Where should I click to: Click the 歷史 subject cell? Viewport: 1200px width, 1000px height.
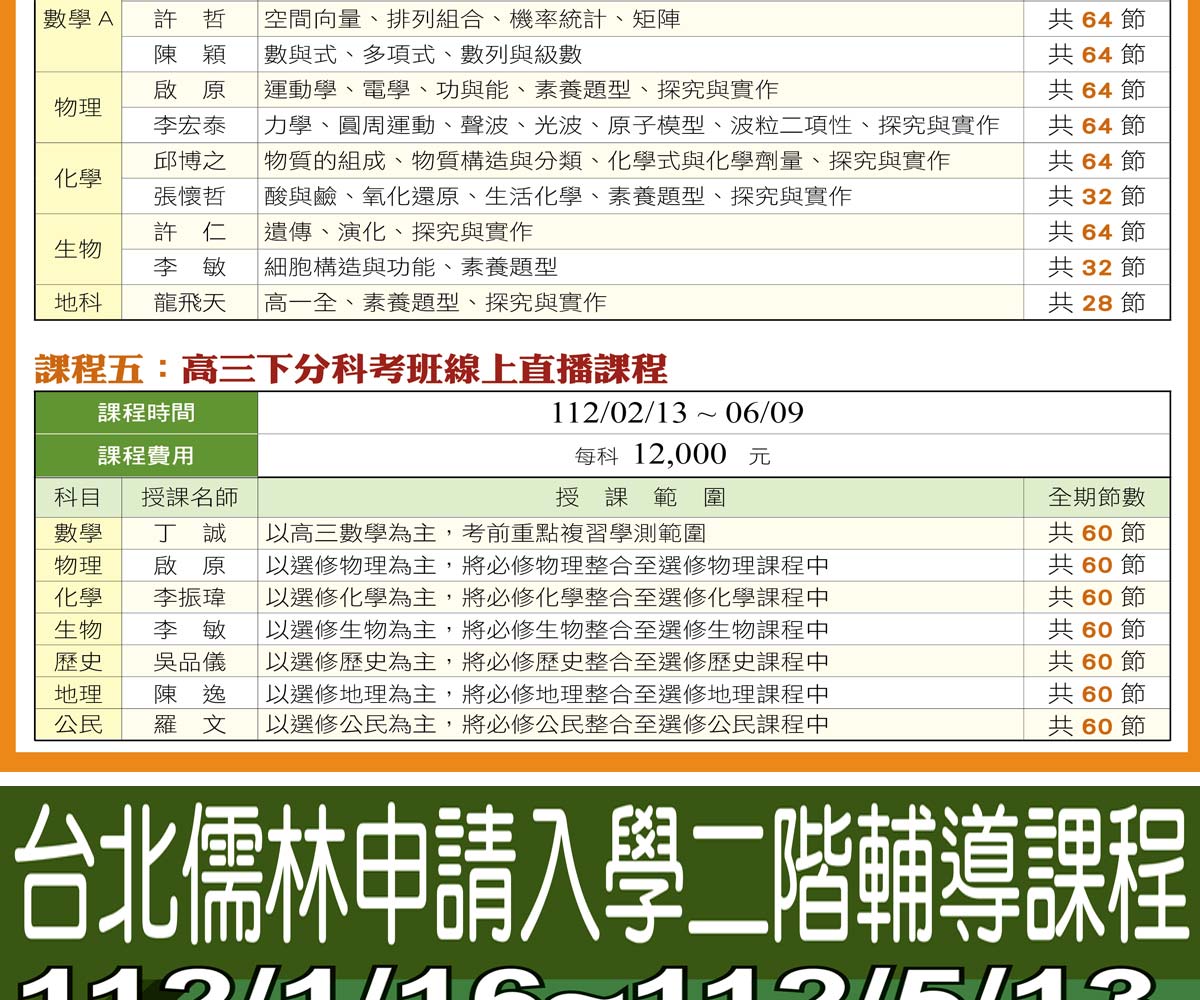pos(78,661)
